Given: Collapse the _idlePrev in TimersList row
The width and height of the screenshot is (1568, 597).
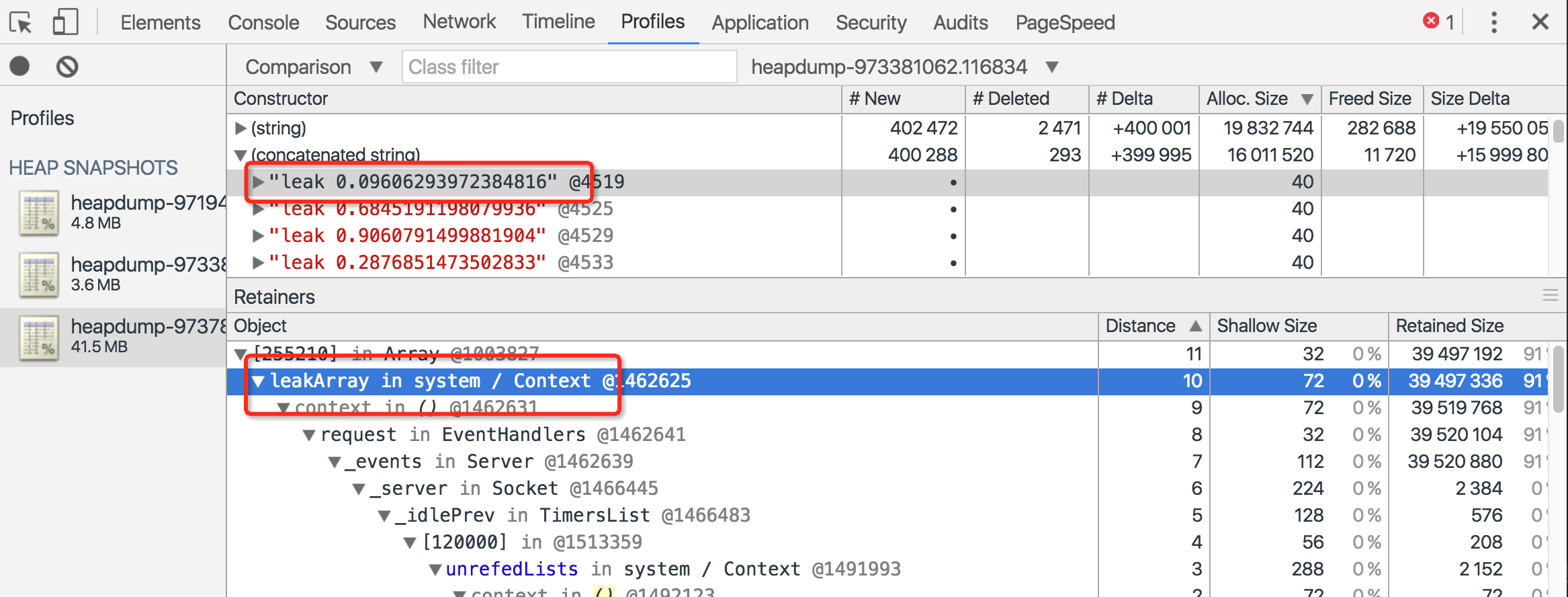Looking at the screenshot, I should (x=384, y=516).
